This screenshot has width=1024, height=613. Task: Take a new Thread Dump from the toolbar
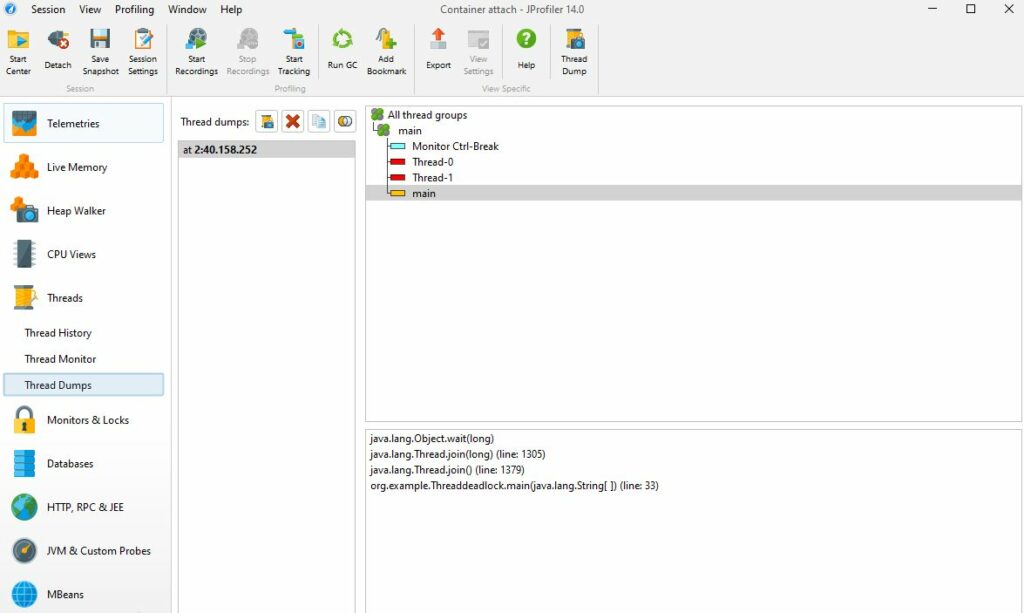point(574,52)
